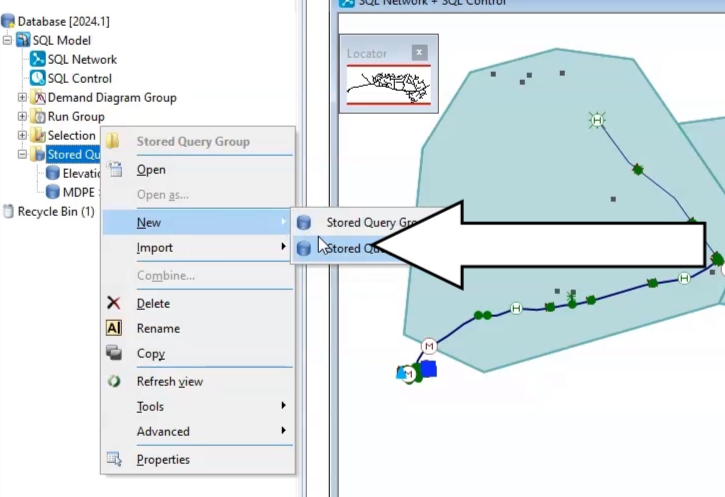The image size is (725, 497).
Task: Choose New in the context menu
Action: (x=198, y=222)
